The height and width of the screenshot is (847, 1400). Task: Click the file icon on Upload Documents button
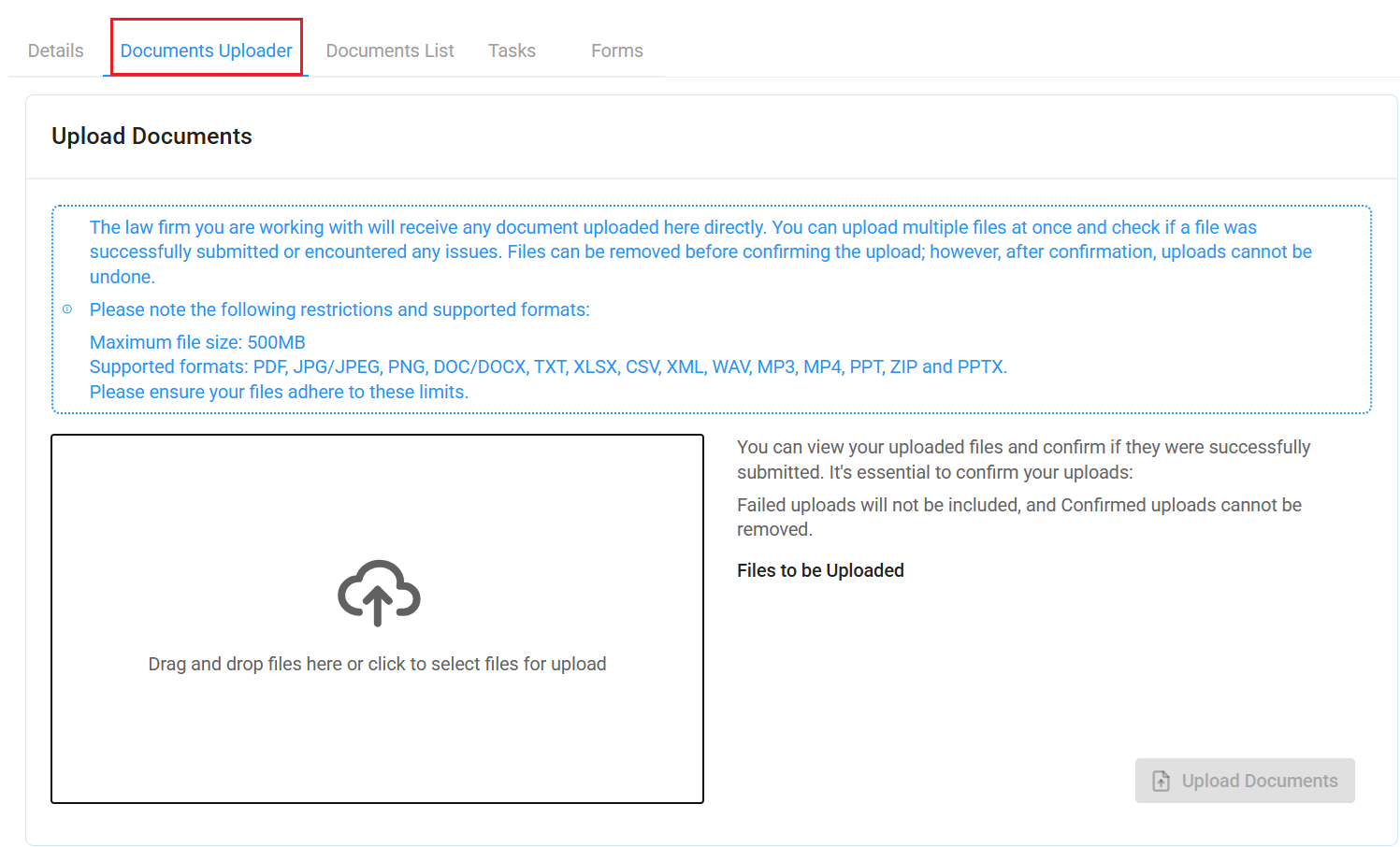pos(1161,781)
